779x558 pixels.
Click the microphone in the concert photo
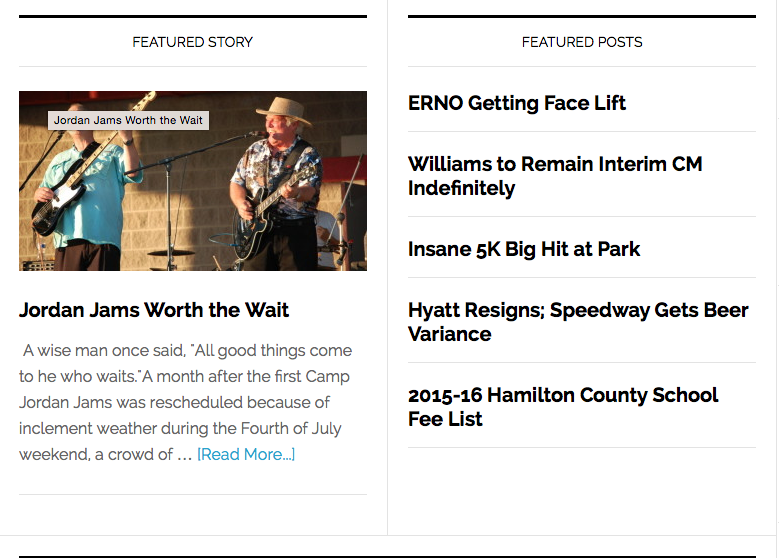tap(258, 134)
